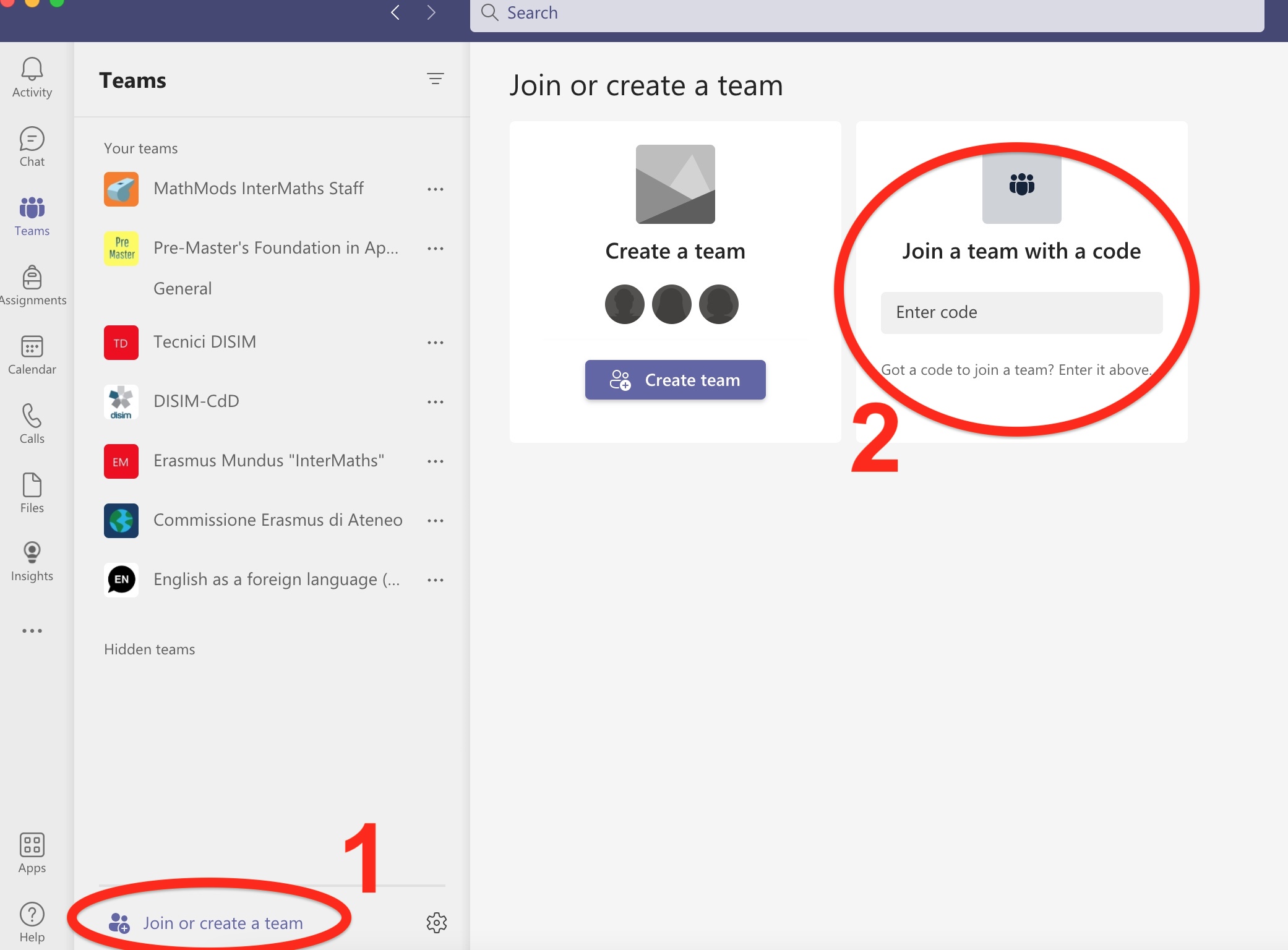Select Erasmus Mundus "InterMaths" team name
This screenshot has height=950, width=1288.
point(269,460)
